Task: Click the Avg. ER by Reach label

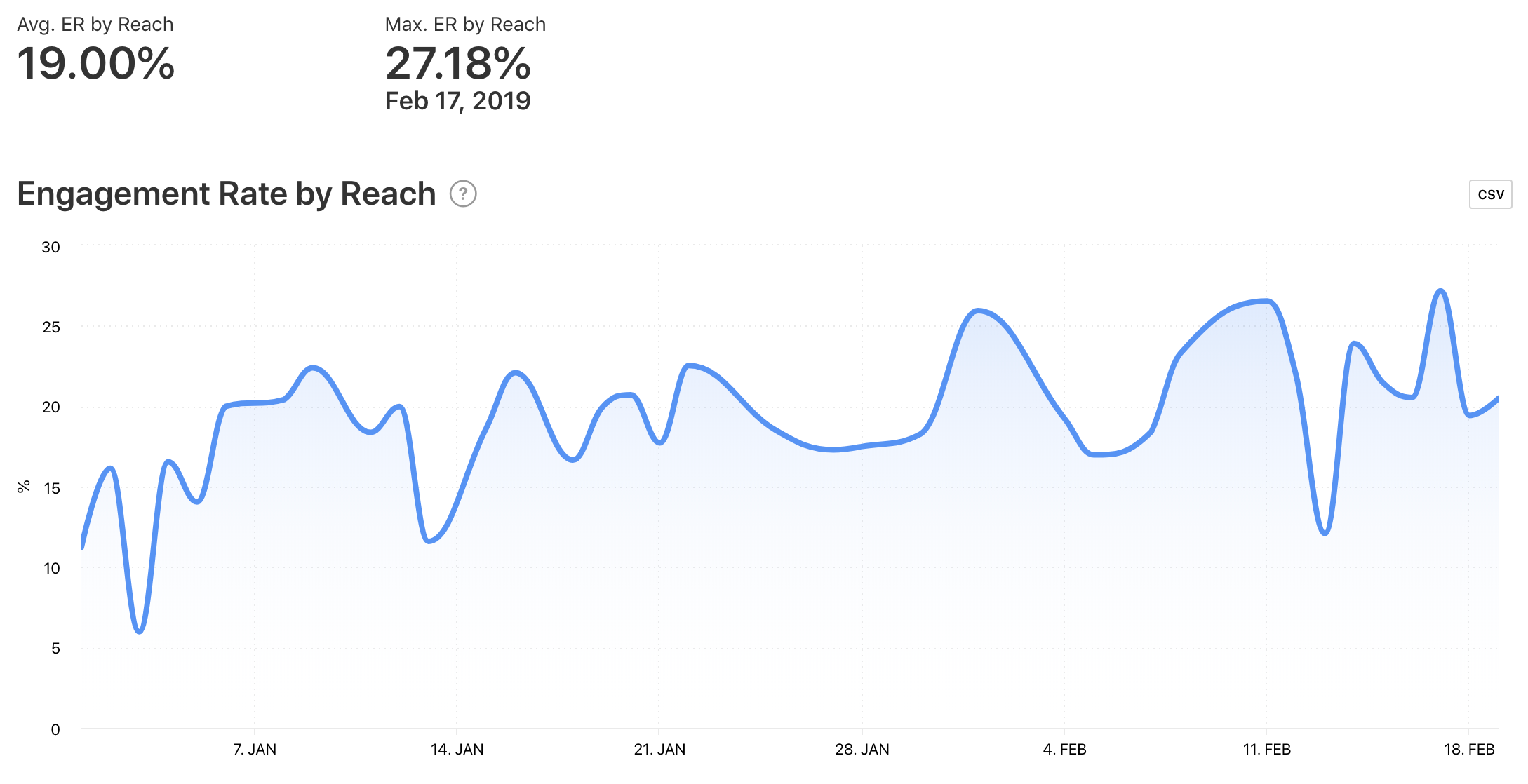Action: click(95, 25)
